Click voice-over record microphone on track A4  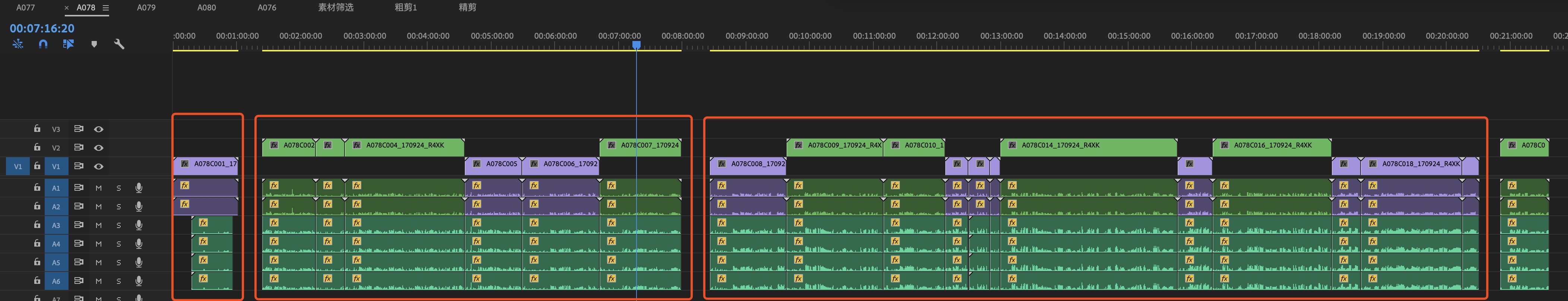pos(139,244)
